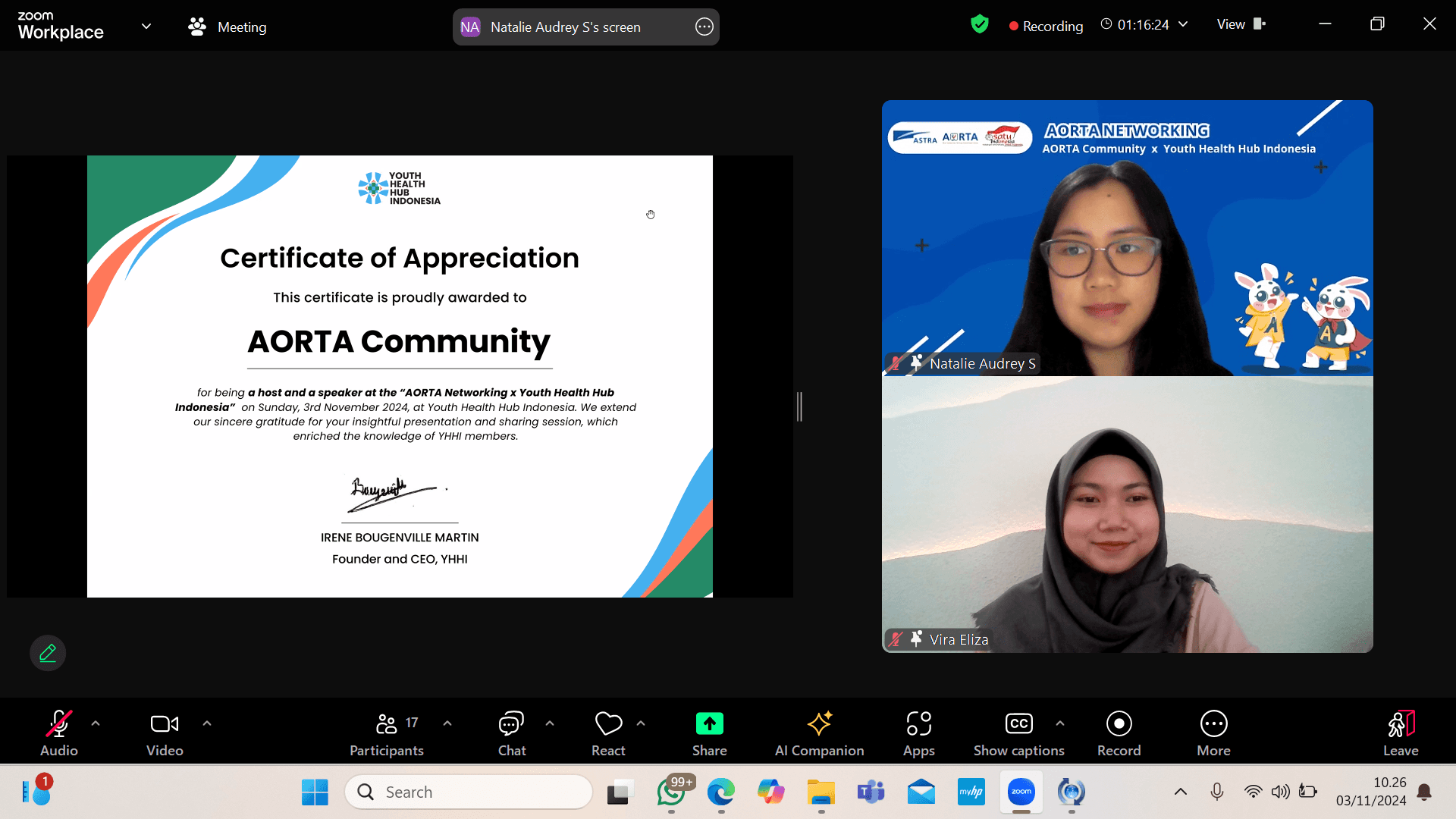The image size is (1456, 819).
Task: Click the green Share screen button
Action: pyautogui.click(x=709, y=733)
